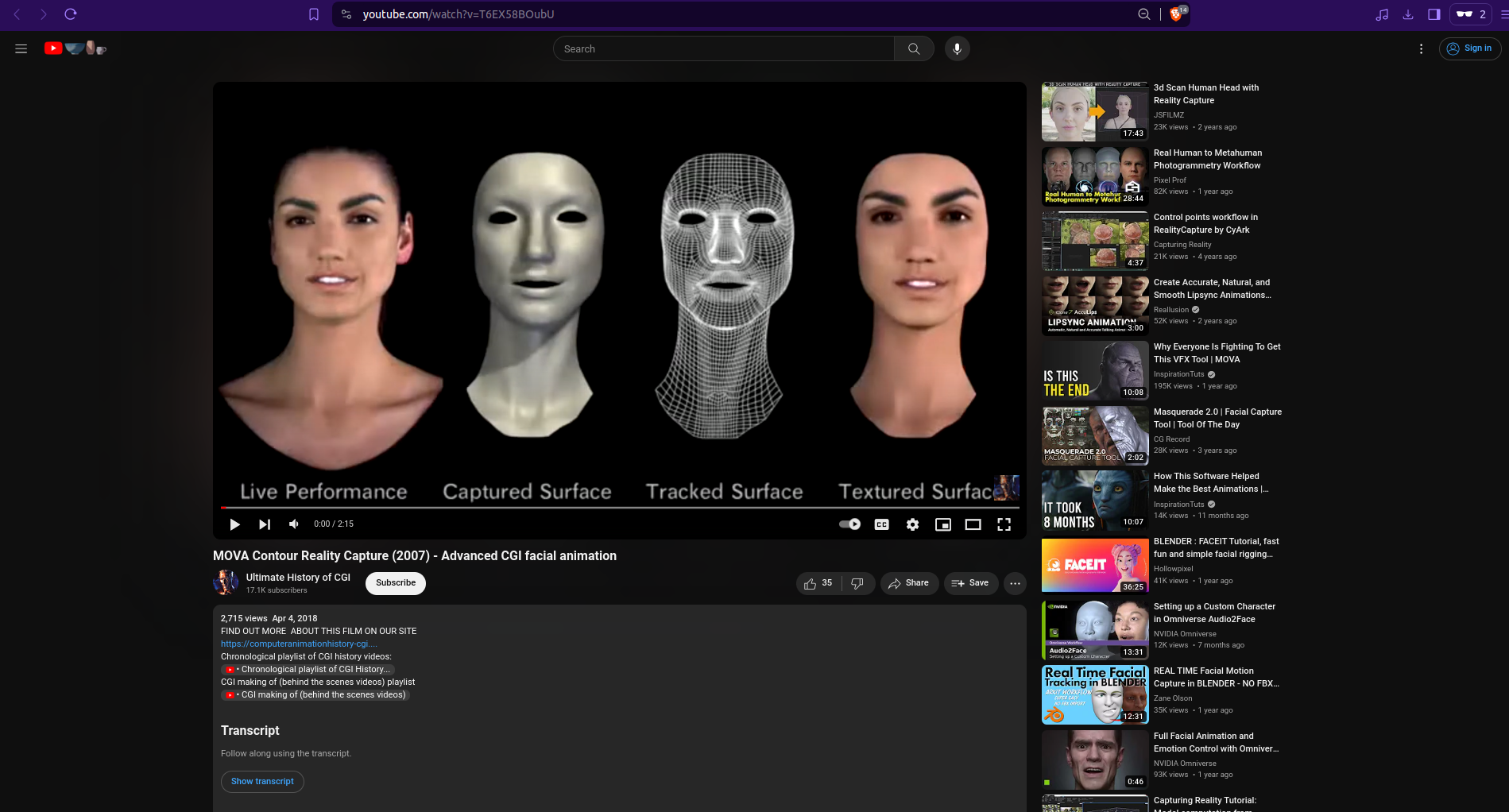This screenshot has height=812, width=1509.
Task: Open 3d Scan Human Head thumbnail
Action: coord(1095,111)
